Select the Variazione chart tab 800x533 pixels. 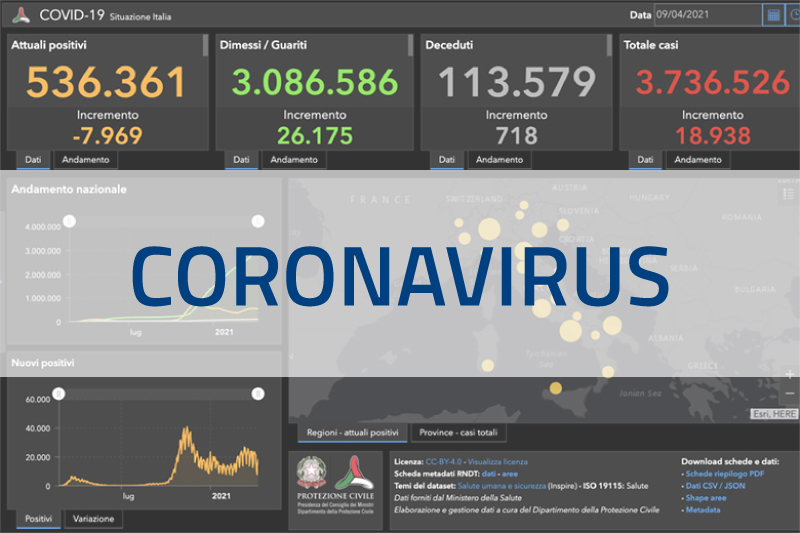click(93, 519)
